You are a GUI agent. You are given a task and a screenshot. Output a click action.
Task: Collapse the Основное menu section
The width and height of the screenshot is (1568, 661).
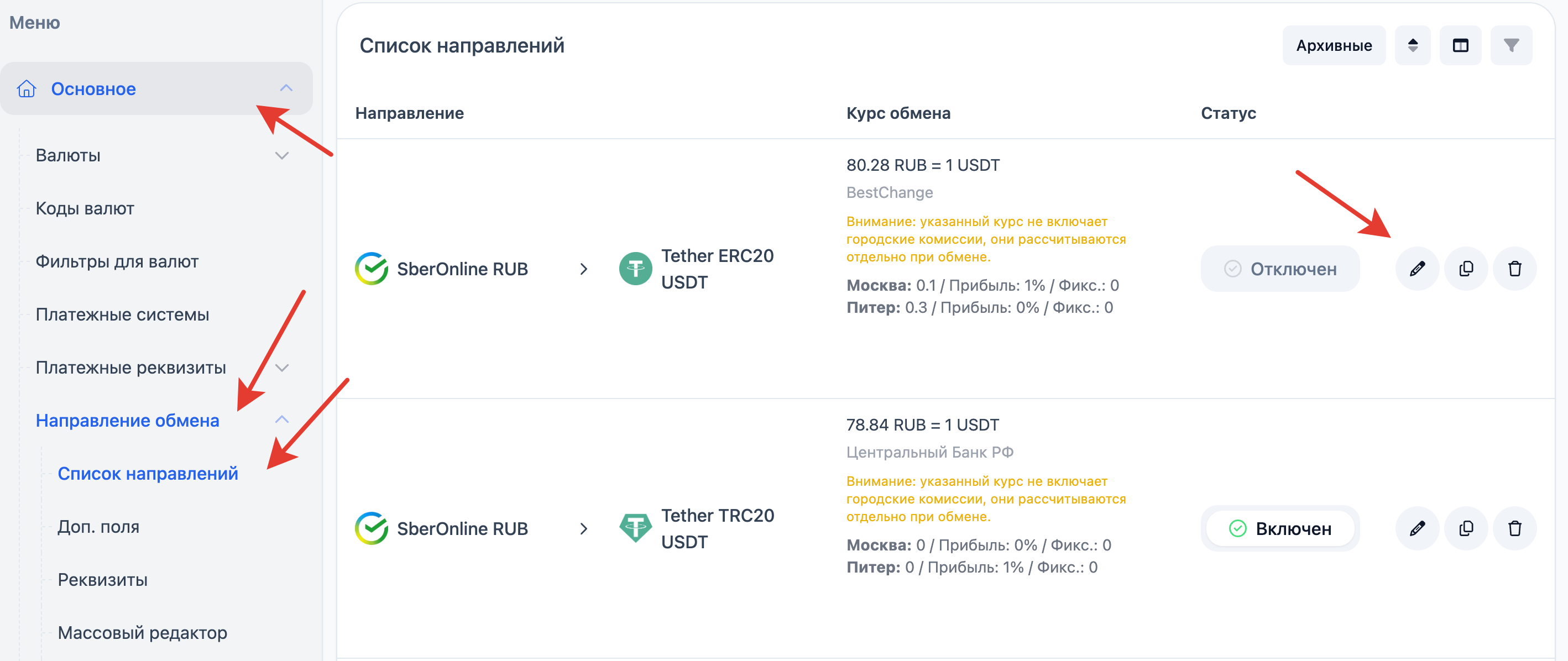point(285,88)
